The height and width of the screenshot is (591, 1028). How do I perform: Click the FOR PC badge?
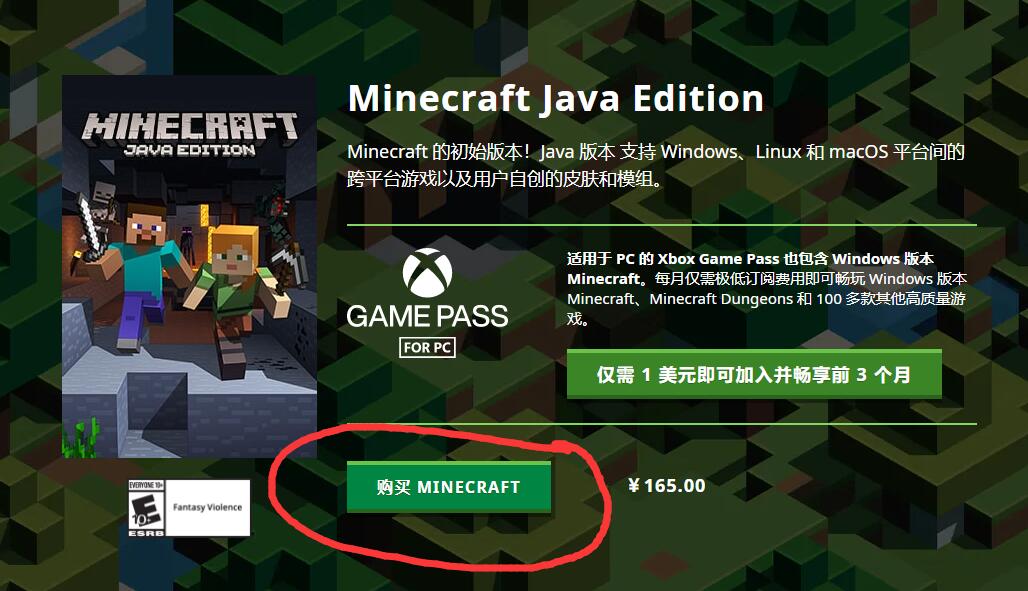click(427, 348)
